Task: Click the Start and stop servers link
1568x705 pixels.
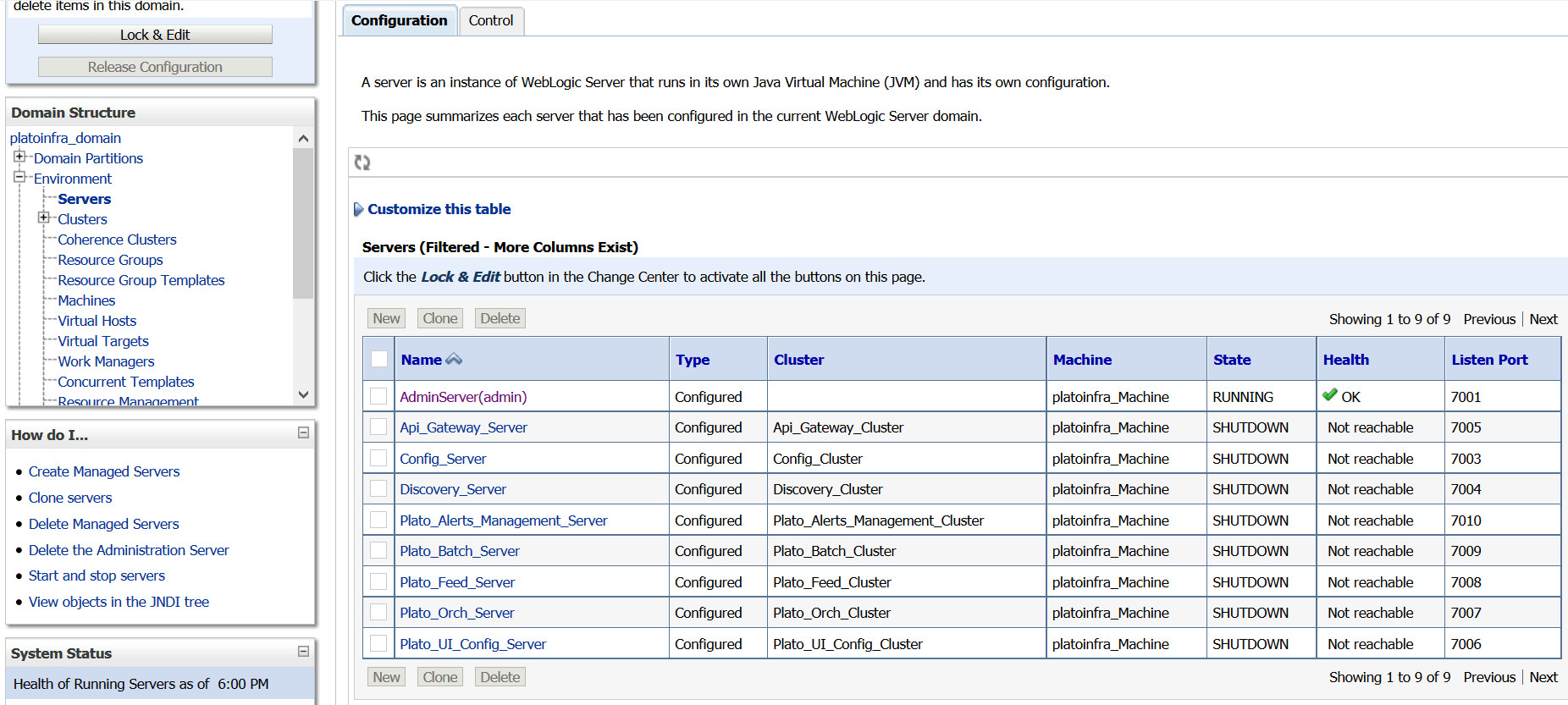Action: [97, 576]
